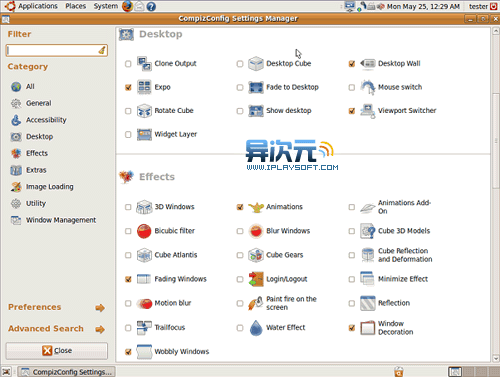Open the Paint fire on the screen icon
500x377 pixels.
256,303
